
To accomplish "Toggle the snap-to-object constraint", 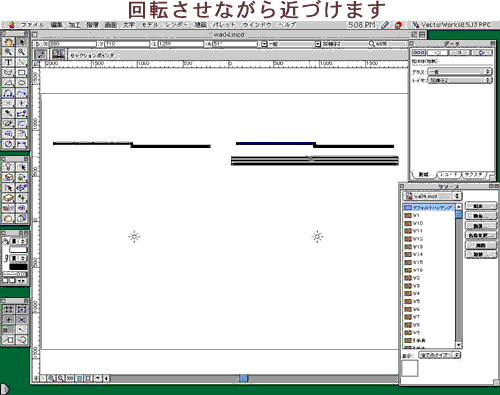I will tap(21, 309).
